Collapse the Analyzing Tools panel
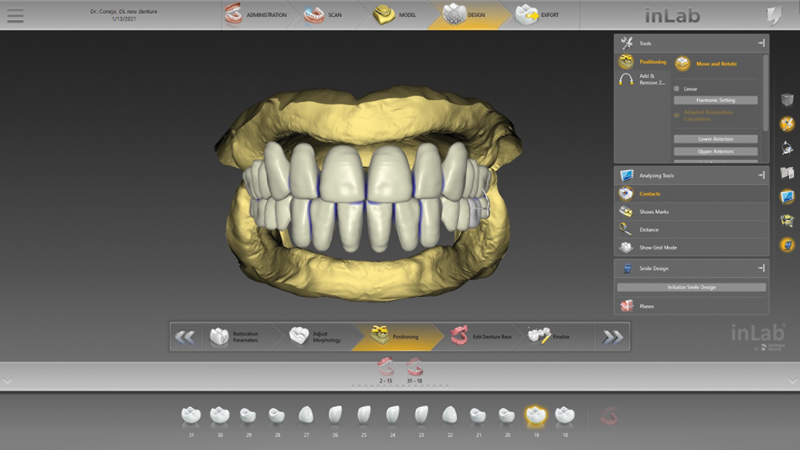 (x=761, y=175)
